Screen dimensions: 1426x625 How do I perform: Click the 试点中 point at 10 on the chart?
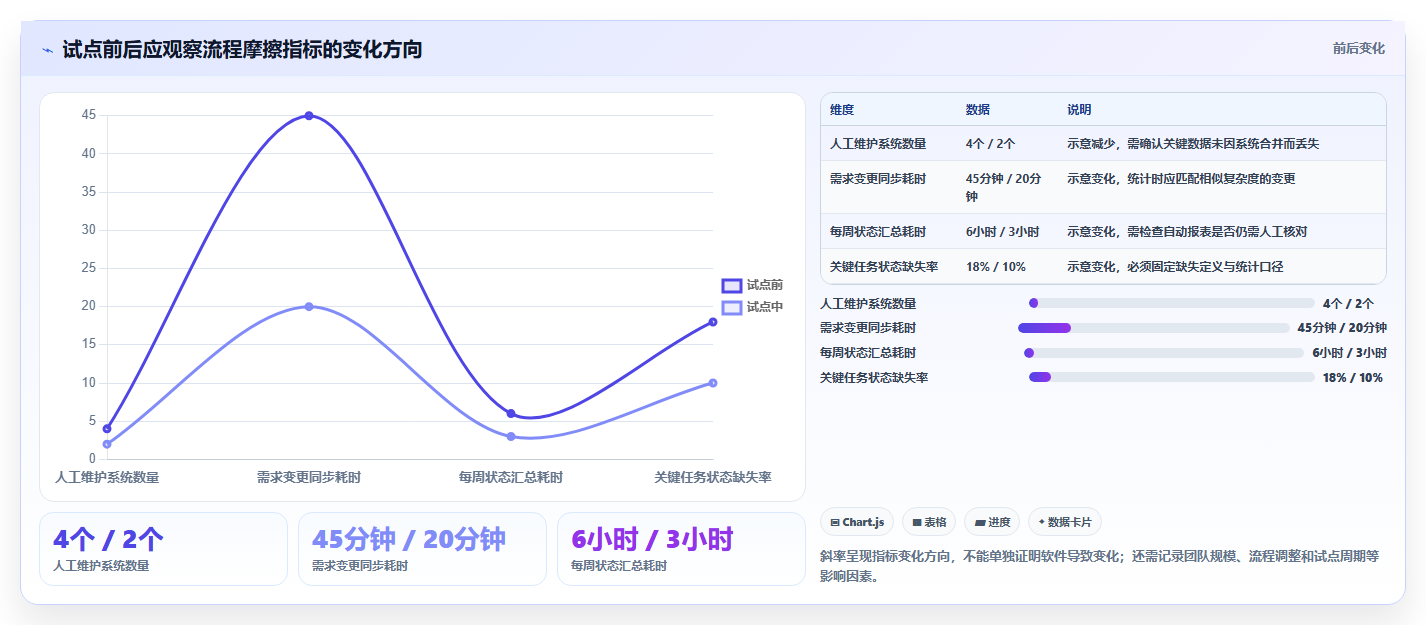[713, 383]
